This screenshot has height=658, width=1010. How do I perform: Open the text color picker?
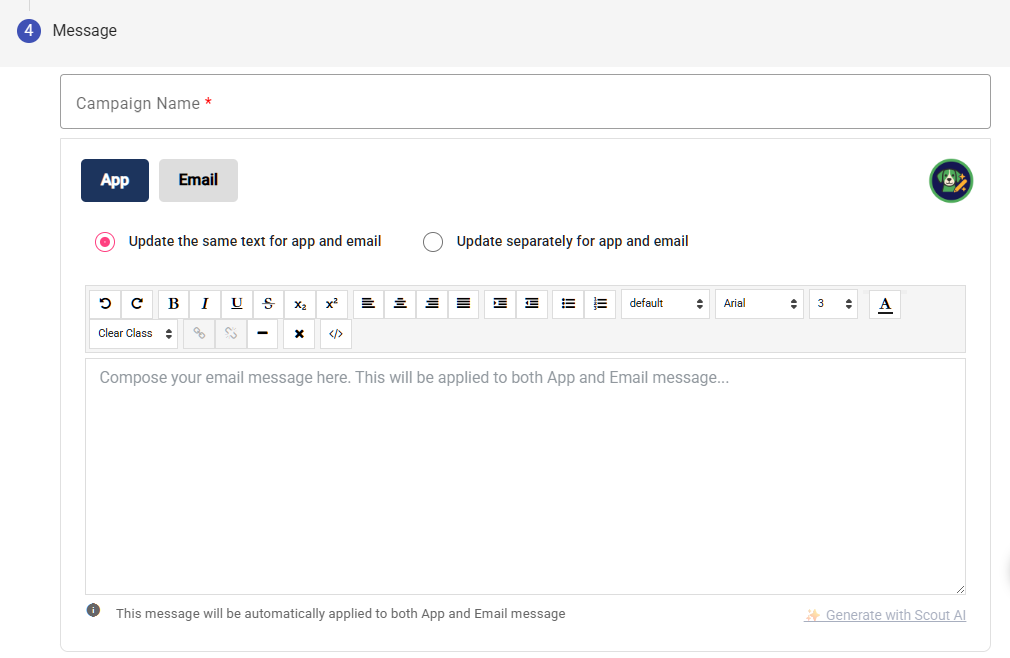(885, 303)
